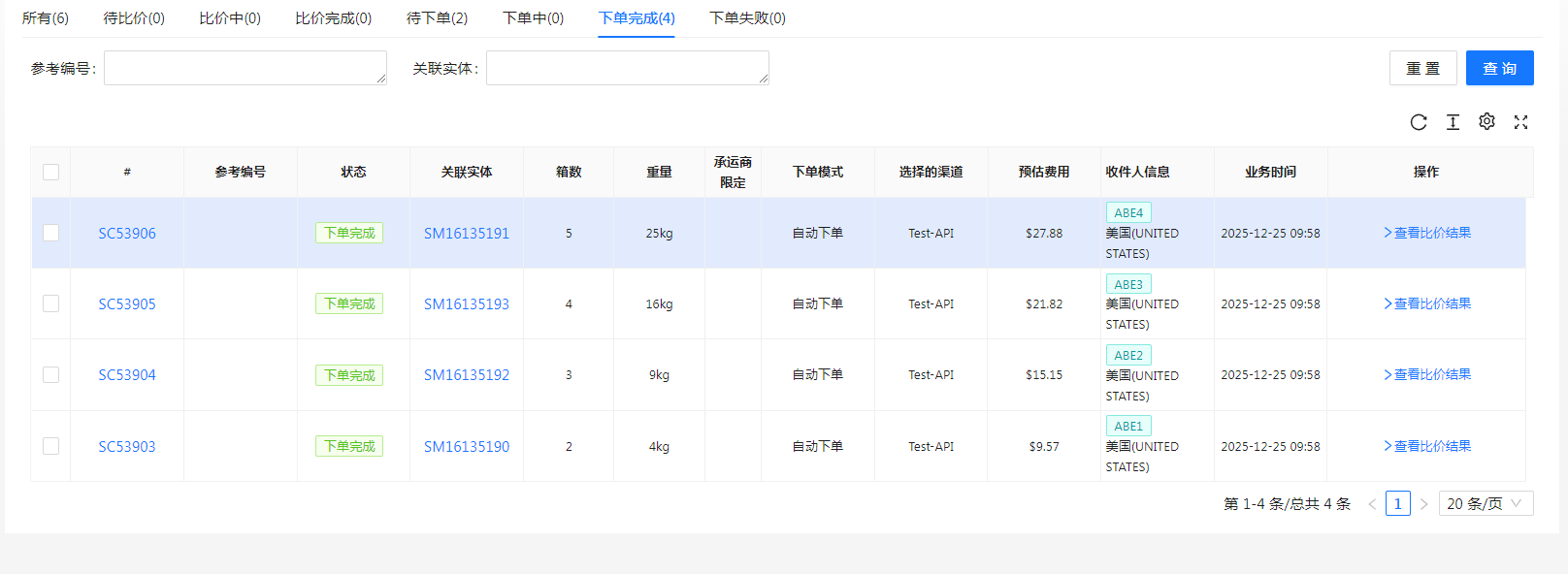The image size is (1568, 574).
Task: Open the 20 条/页 page size dropdown
Action: click(x=1485, y=504)
